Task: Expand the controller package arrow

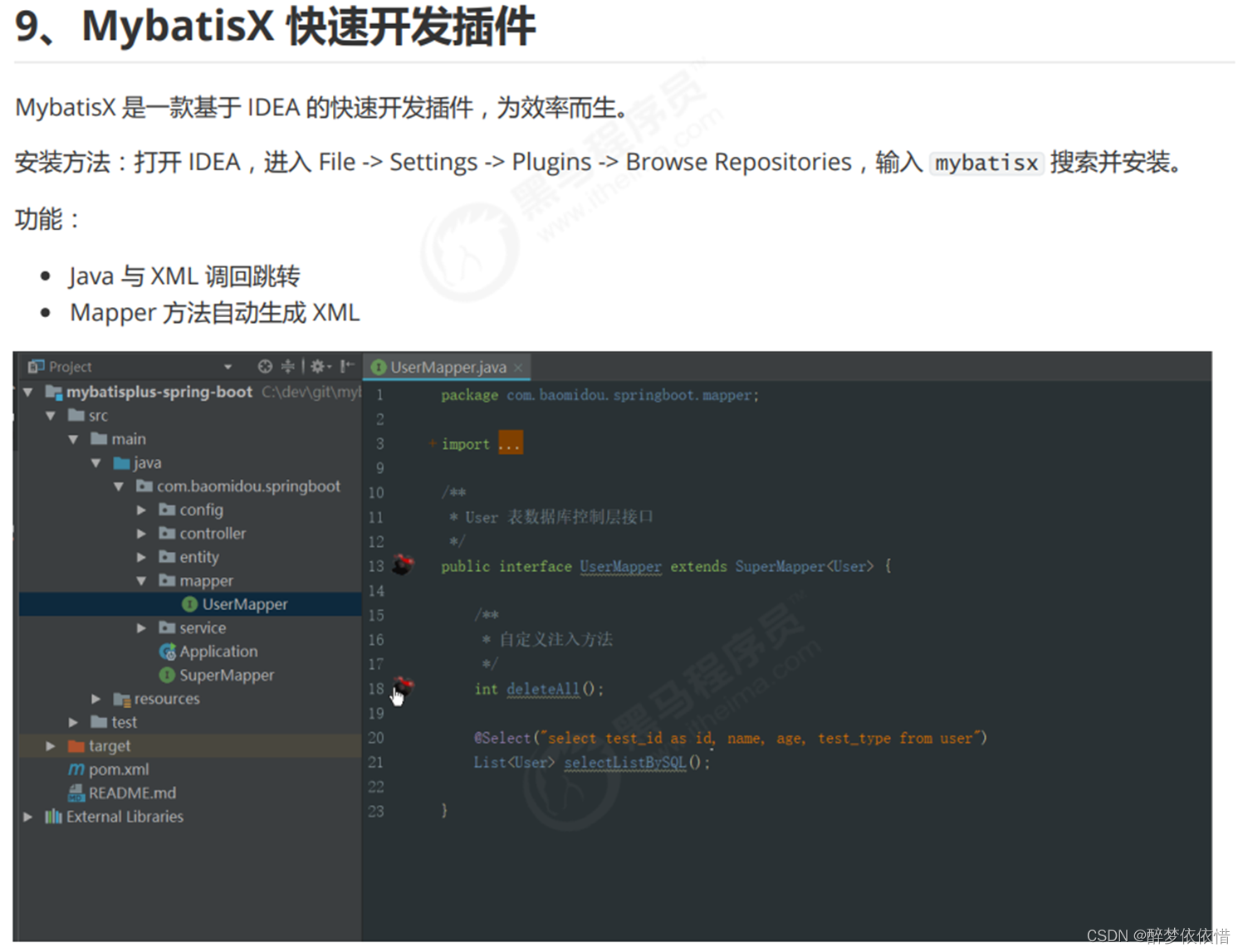Action: (141, 534)
